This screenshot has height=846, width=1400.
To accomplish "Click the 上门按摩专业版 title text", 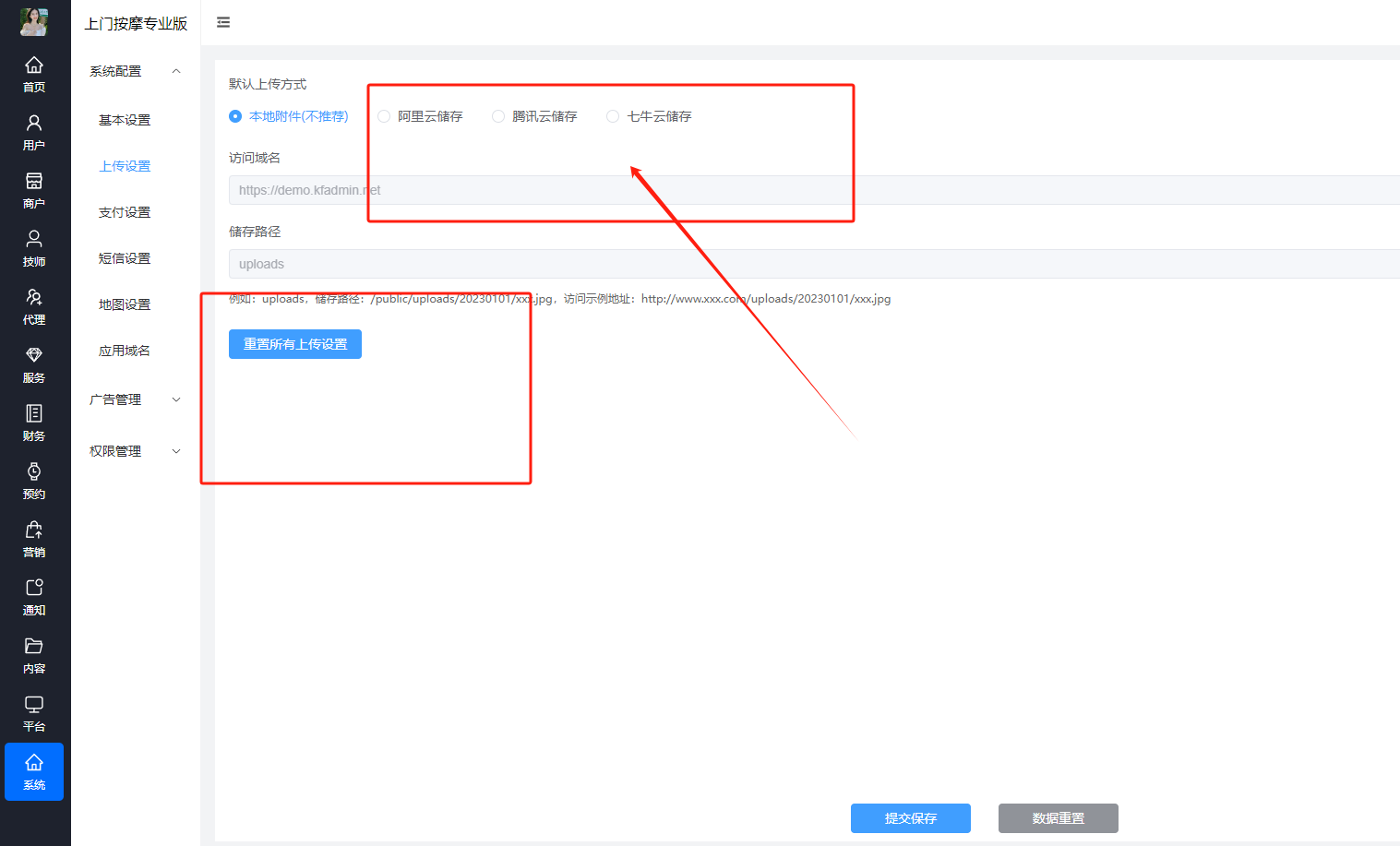I will click(x=136, y=23).
